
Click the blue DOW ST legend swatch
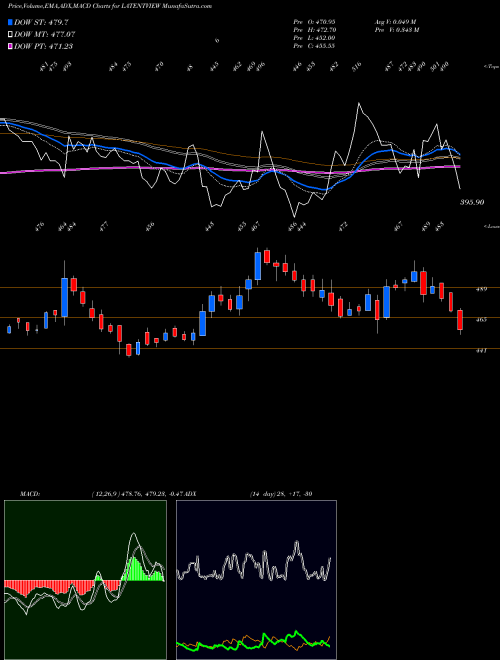[x=11, y=22]
